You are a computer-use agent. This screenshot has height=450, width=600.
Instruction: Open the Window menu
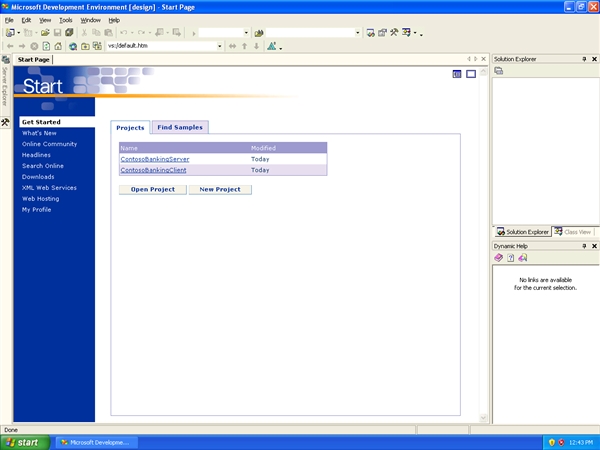point(90,20)
